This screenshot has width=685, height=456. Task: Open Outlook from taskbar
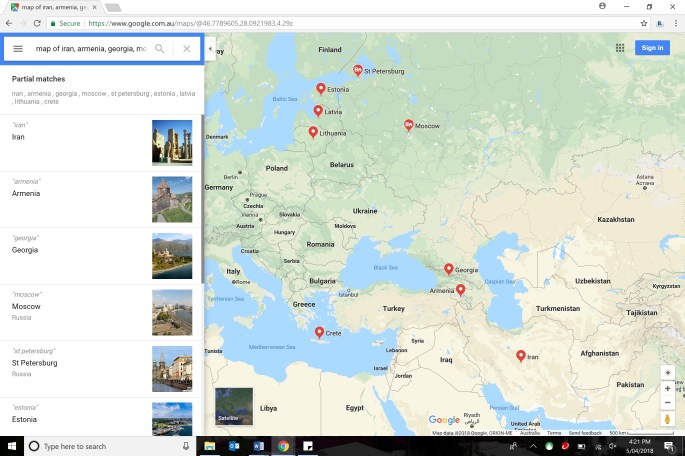pyautogui.click(x=234, y=446)
